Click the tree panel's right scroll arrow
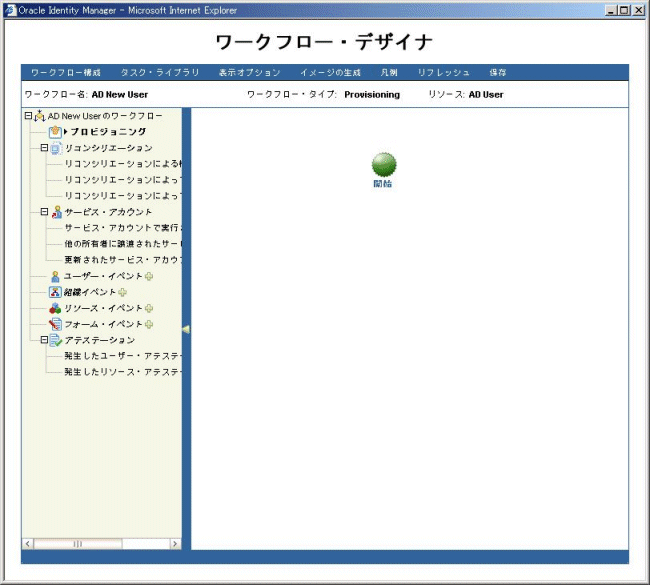Viewport: 650px width, 585px height. pos(175,544)
